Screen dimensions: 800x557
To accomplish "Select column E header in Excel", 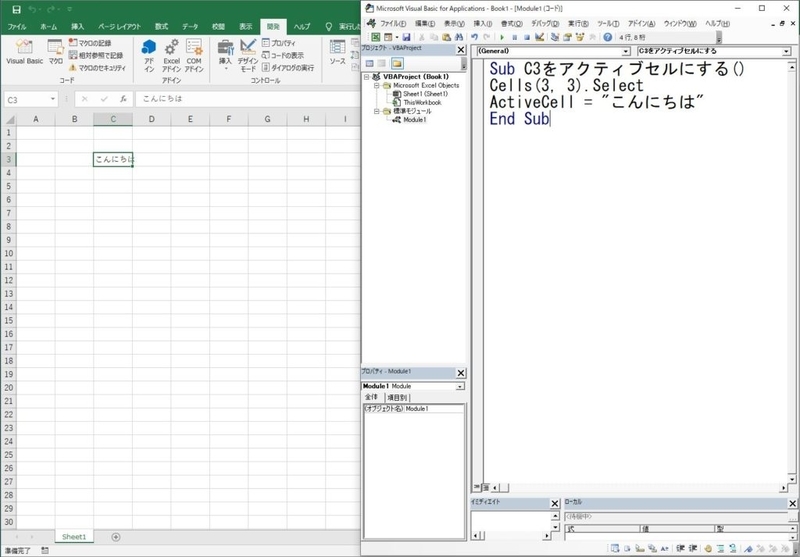I will (190, 119).
